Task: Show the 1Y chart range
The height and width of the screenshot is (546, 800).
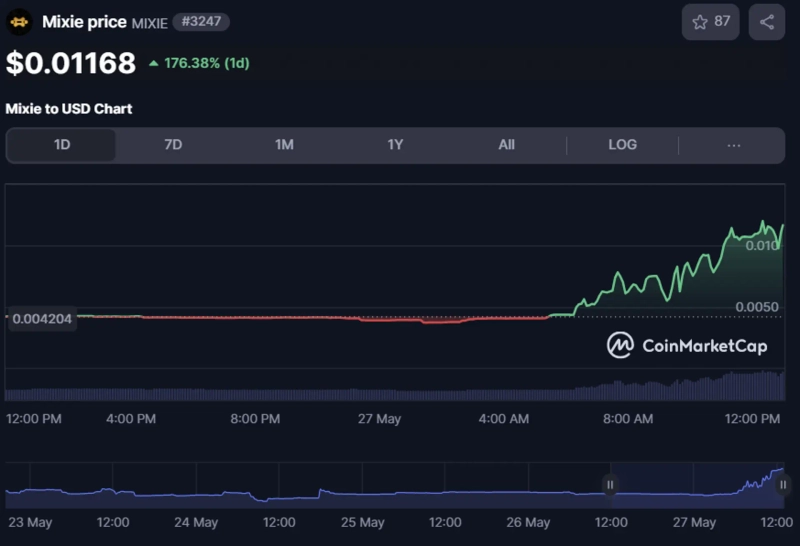Action: click(395, 145)
